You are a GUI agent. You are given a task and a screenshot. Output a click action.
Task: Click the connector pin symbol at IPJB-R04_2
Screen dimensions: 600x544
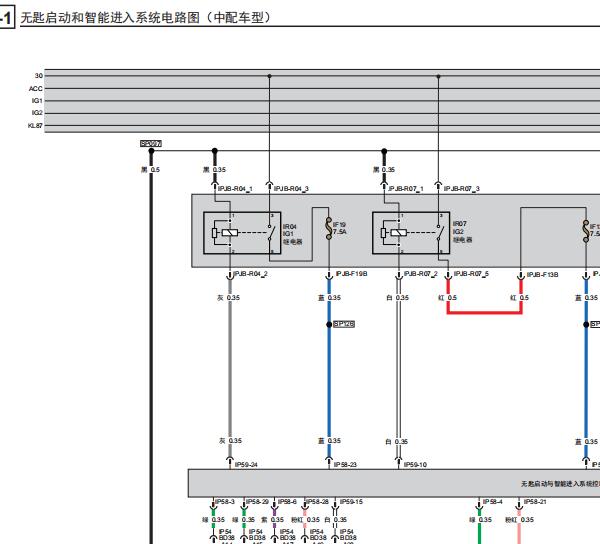coord(230,275)
